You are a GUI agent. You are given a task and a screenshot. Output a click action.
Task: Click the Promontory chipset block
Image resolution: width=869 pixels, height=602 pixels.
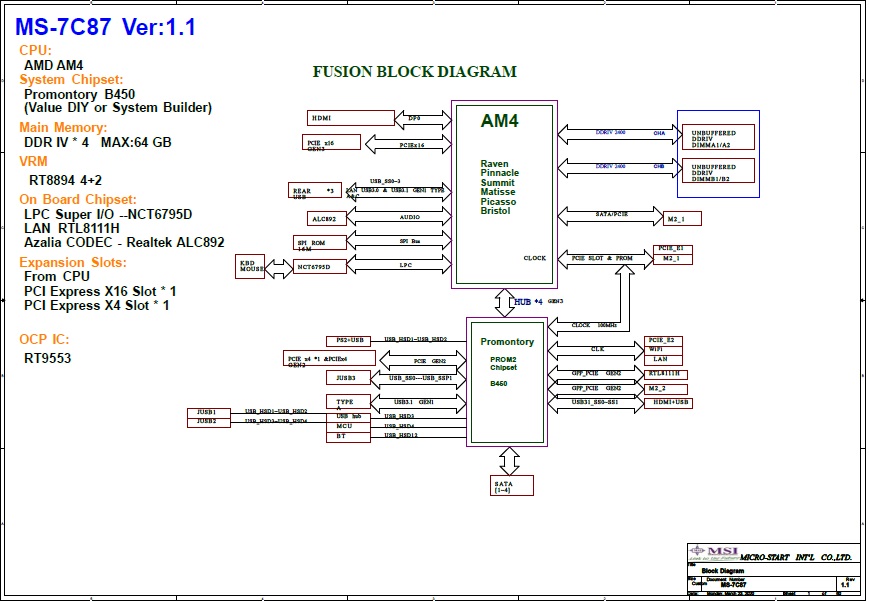(507, 381)
